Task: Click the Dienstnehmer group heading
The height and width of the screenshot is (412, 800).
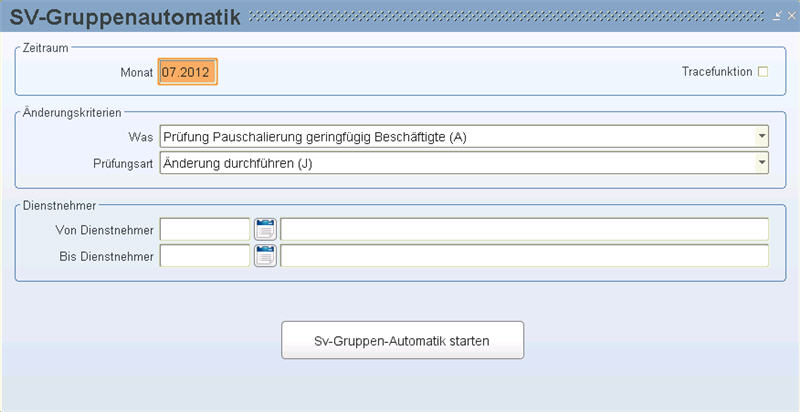Action: (x=59, y=206)
